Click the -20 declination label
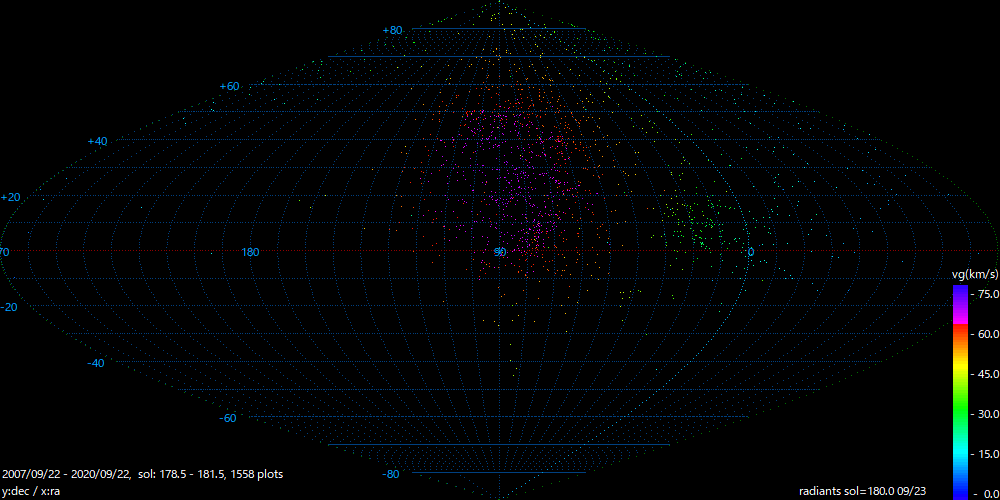Viewport: 1000px width, 500px height. (x=9, y=307)
